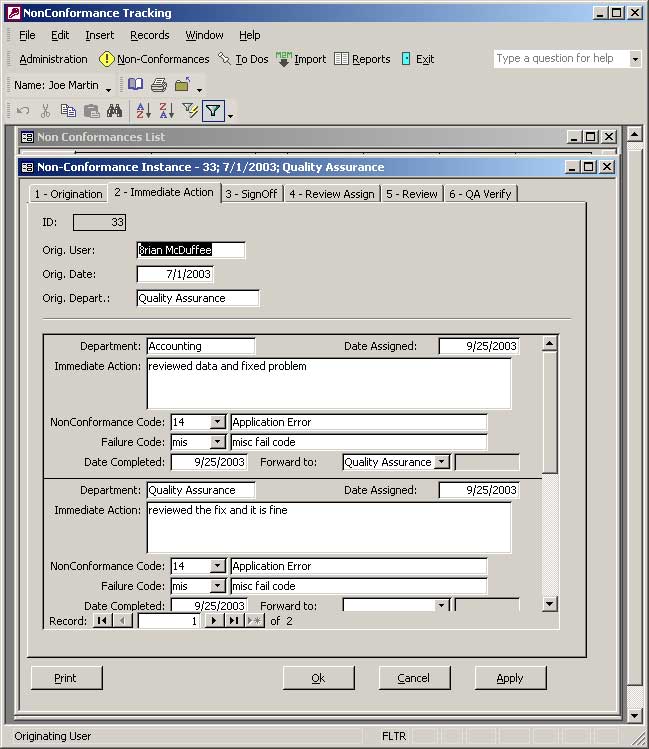The image size is (649, 749).
Task: Click the Paste clipboard icon
Action: [x=92, y=111]
